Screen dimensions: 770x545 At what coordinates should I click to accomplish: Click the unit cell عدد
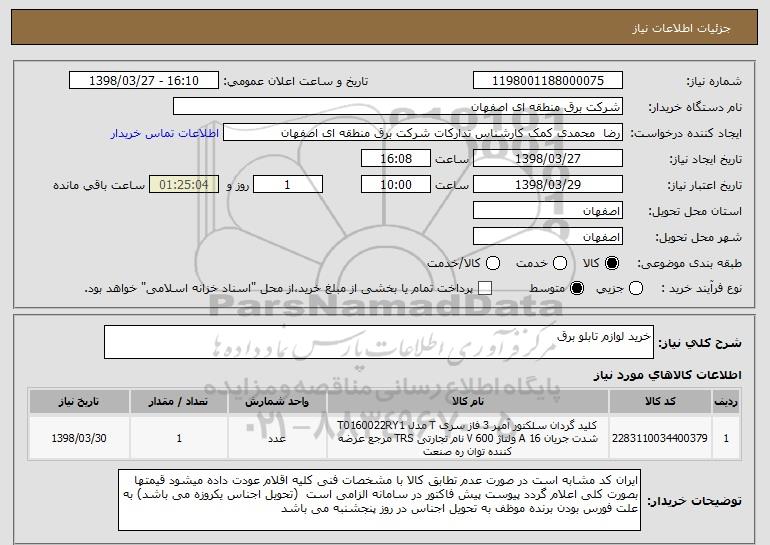pos(277,438)
